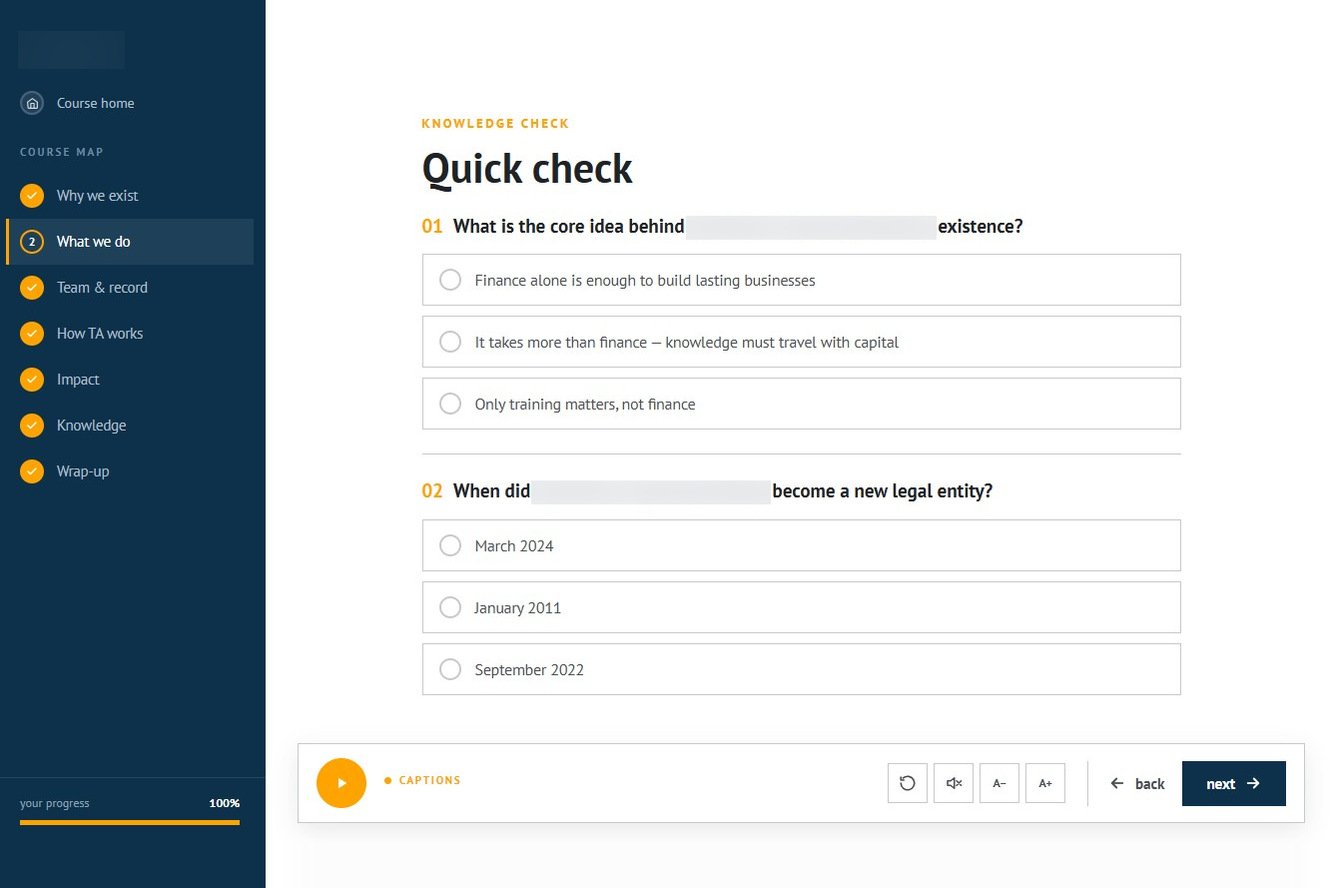This screenshot has width=1332, height=888.
Task: Click the 100% progress value
Action: pos(224,803)
